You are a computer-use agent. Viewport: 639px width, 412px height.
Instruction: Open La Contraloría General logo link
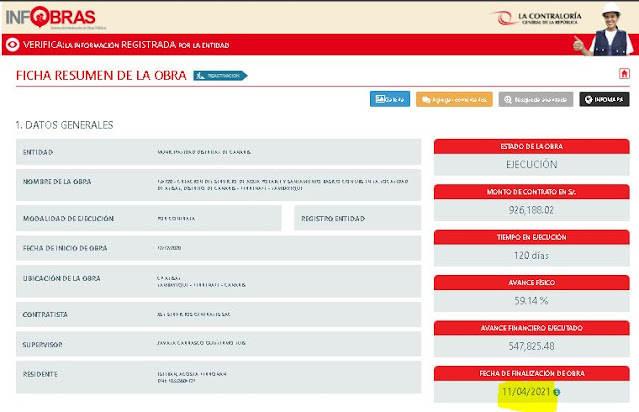point(536,18)
